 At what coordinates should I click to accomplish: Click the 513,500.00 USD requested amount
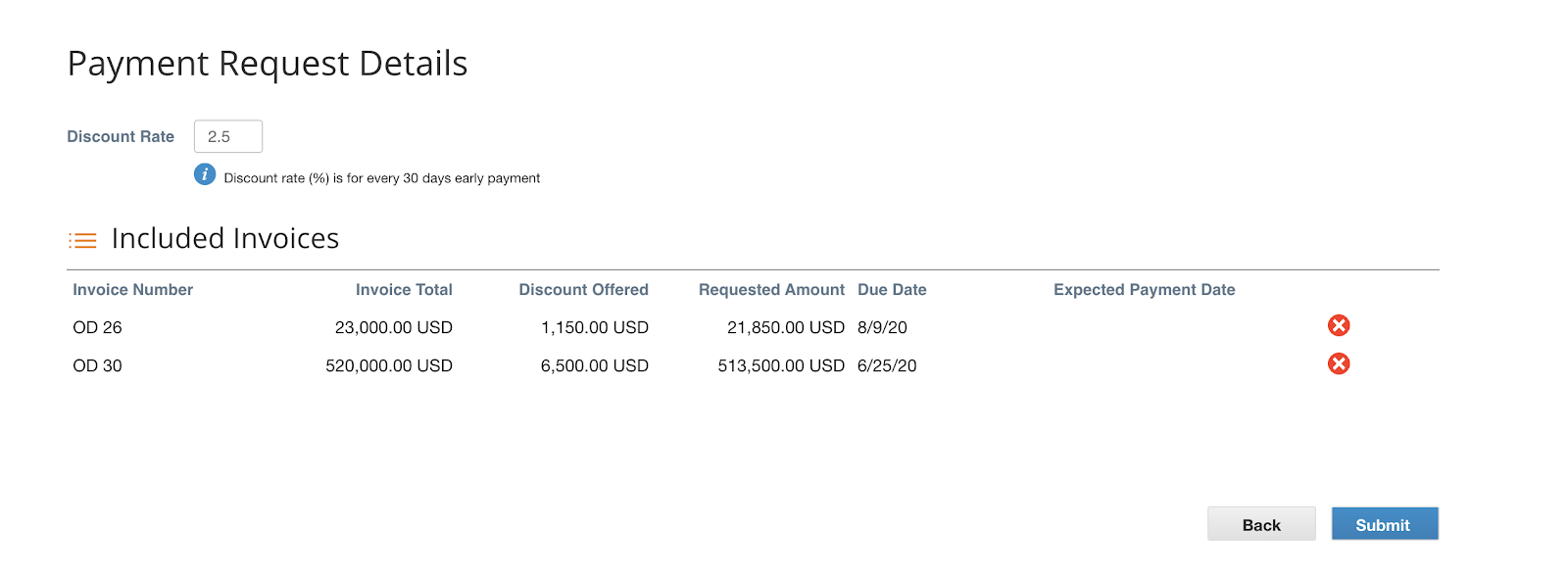pyautogui.click(x=781, y=365)
